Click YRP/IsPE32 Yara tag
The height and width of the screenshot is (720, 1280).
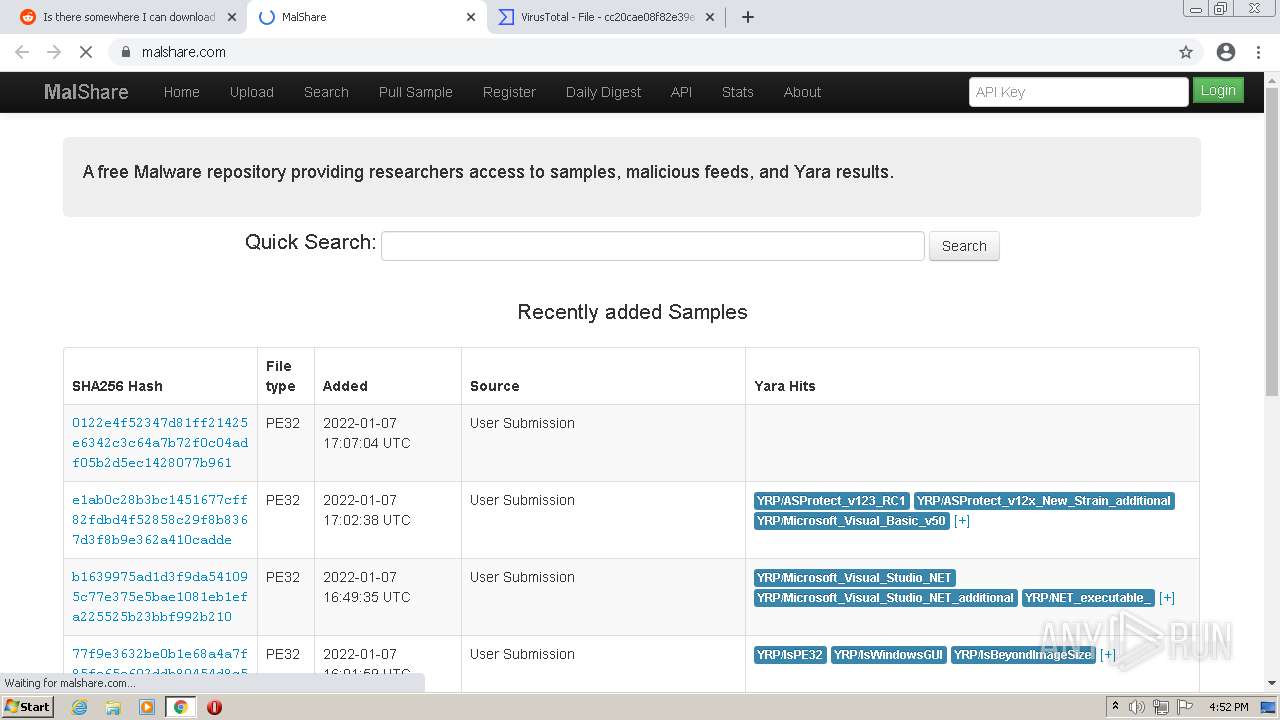tap(790, 655)
